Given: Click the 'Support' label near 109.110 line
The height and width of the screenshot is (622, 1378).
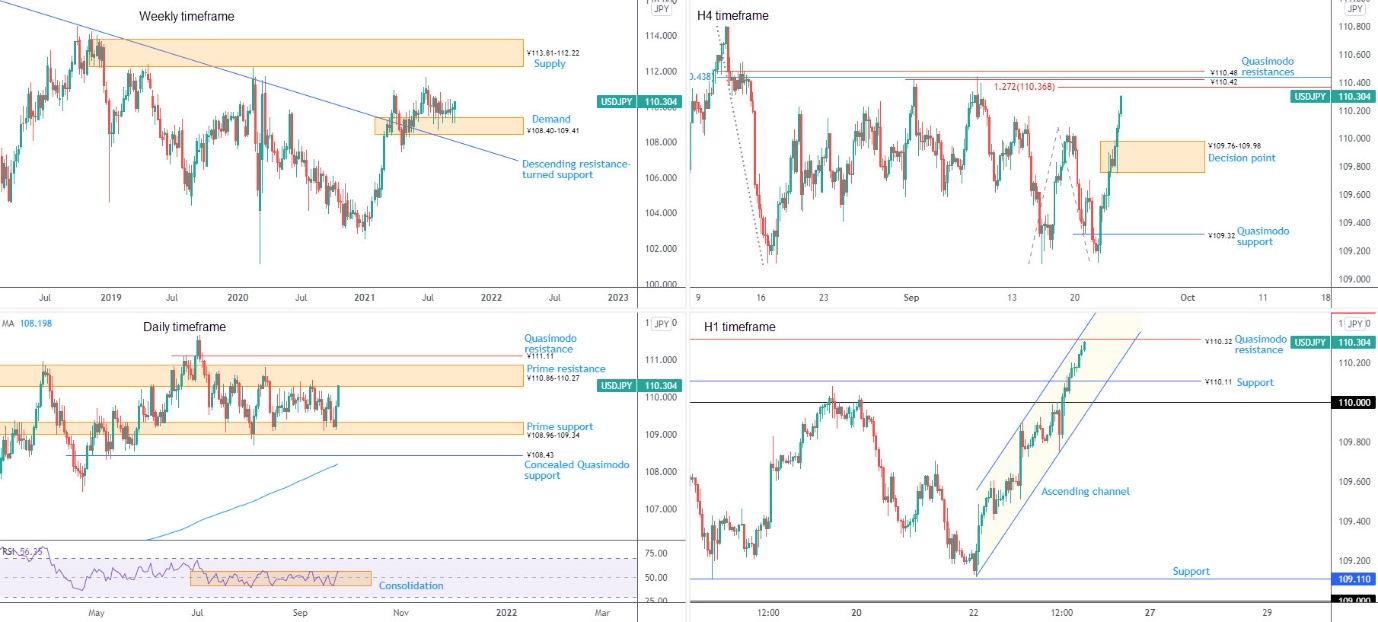Looking at the screenshot, I should (x=1191, y=572).
